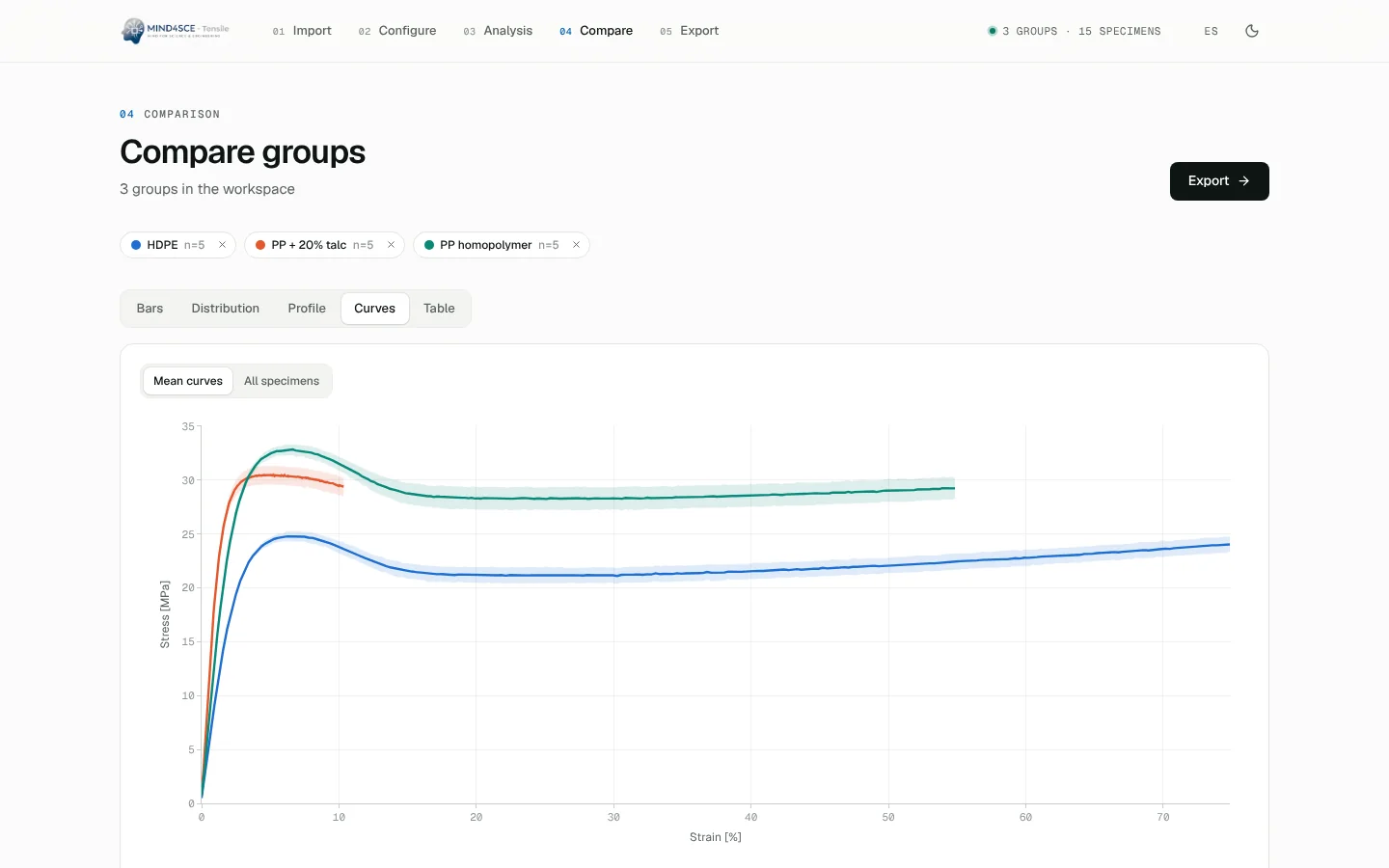Switch to the Distribution tab
The width and height of the screenshot is (1389, 868).
225,309
